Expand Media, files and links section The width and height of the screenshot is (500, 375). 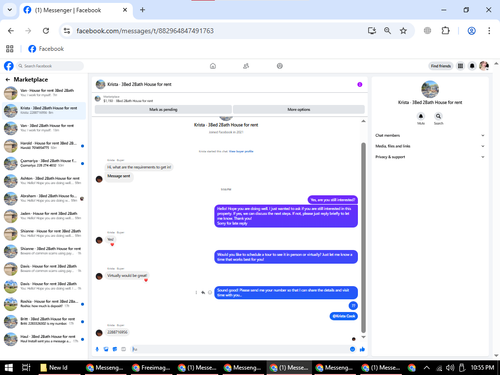point(430,146)
